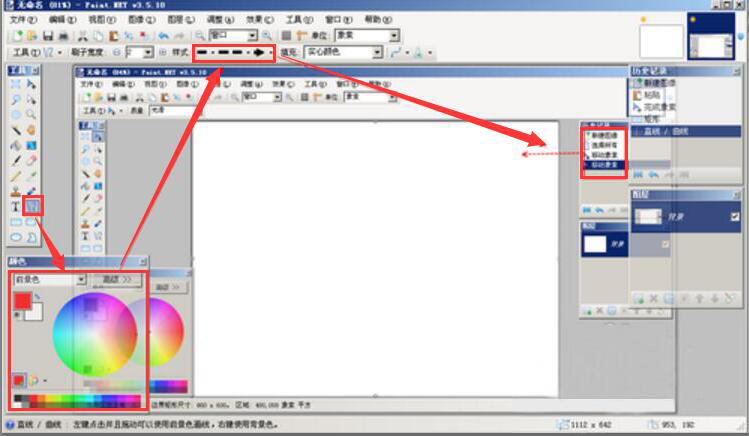The width and height of the screenshot is (749, 436).
Task: Open the 前景色 primary color dropdown
Action: [49, 279]
